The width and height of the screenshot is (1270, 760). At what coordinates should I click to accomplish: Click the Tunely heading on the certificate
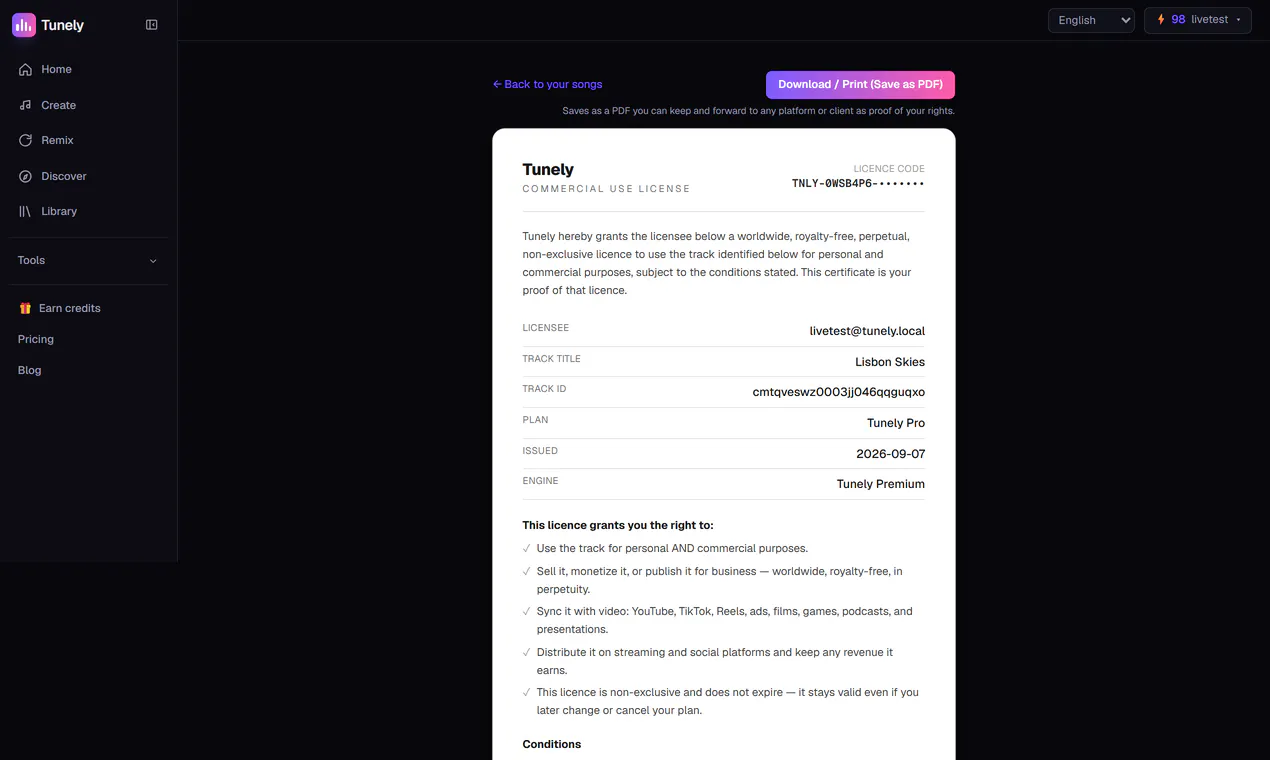click(x=548, y=169)
